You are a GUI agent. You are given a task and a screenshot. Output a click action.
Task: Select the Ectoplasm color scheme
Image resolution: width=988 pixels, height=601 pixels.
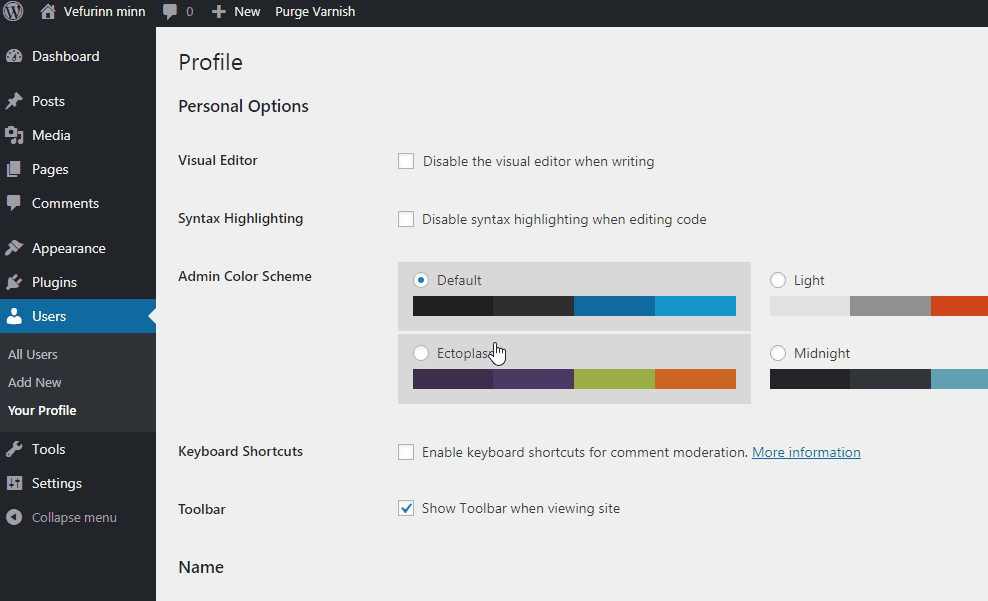click(x=421, y=353)
